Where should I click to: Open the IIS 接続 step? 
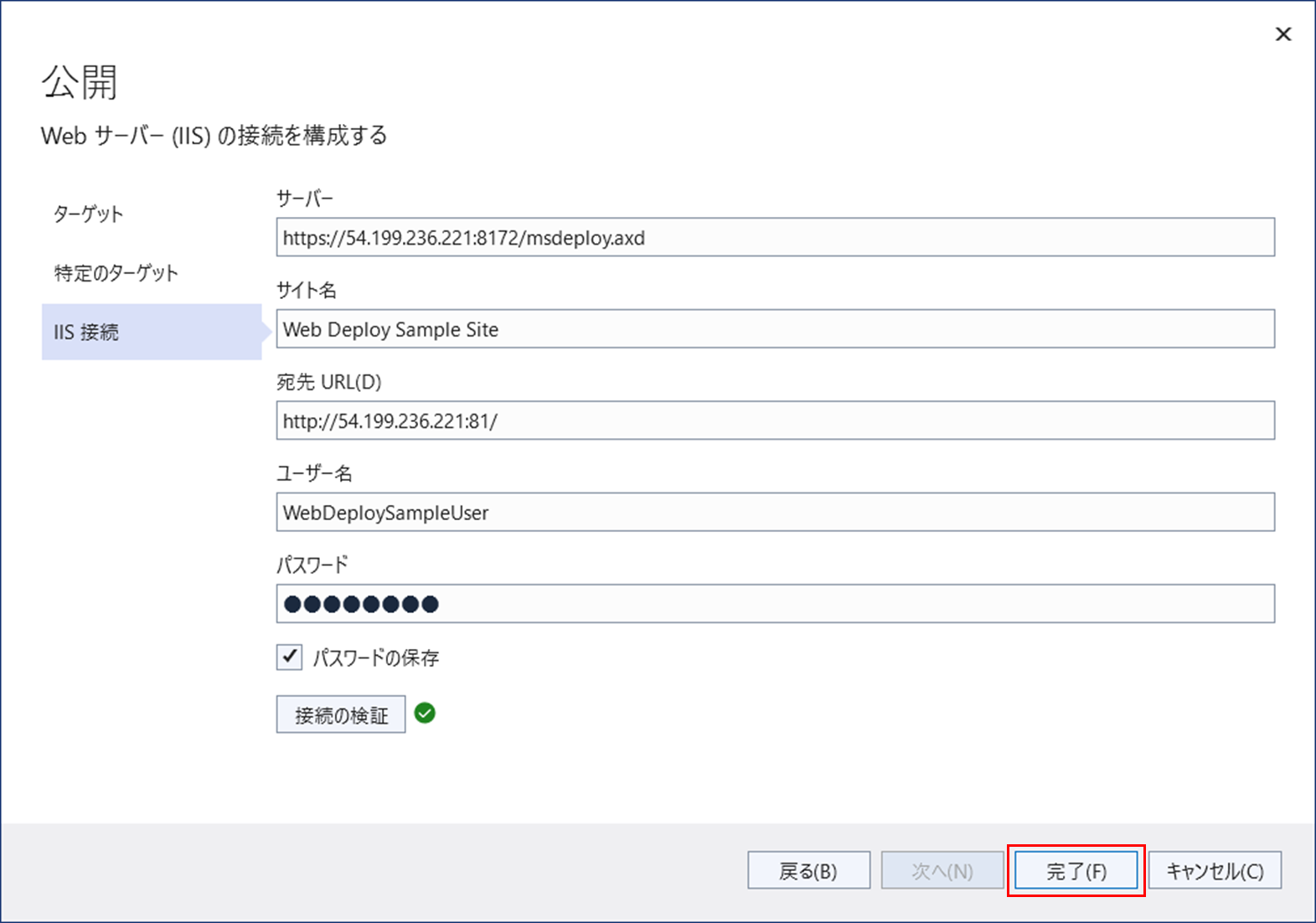152,332
